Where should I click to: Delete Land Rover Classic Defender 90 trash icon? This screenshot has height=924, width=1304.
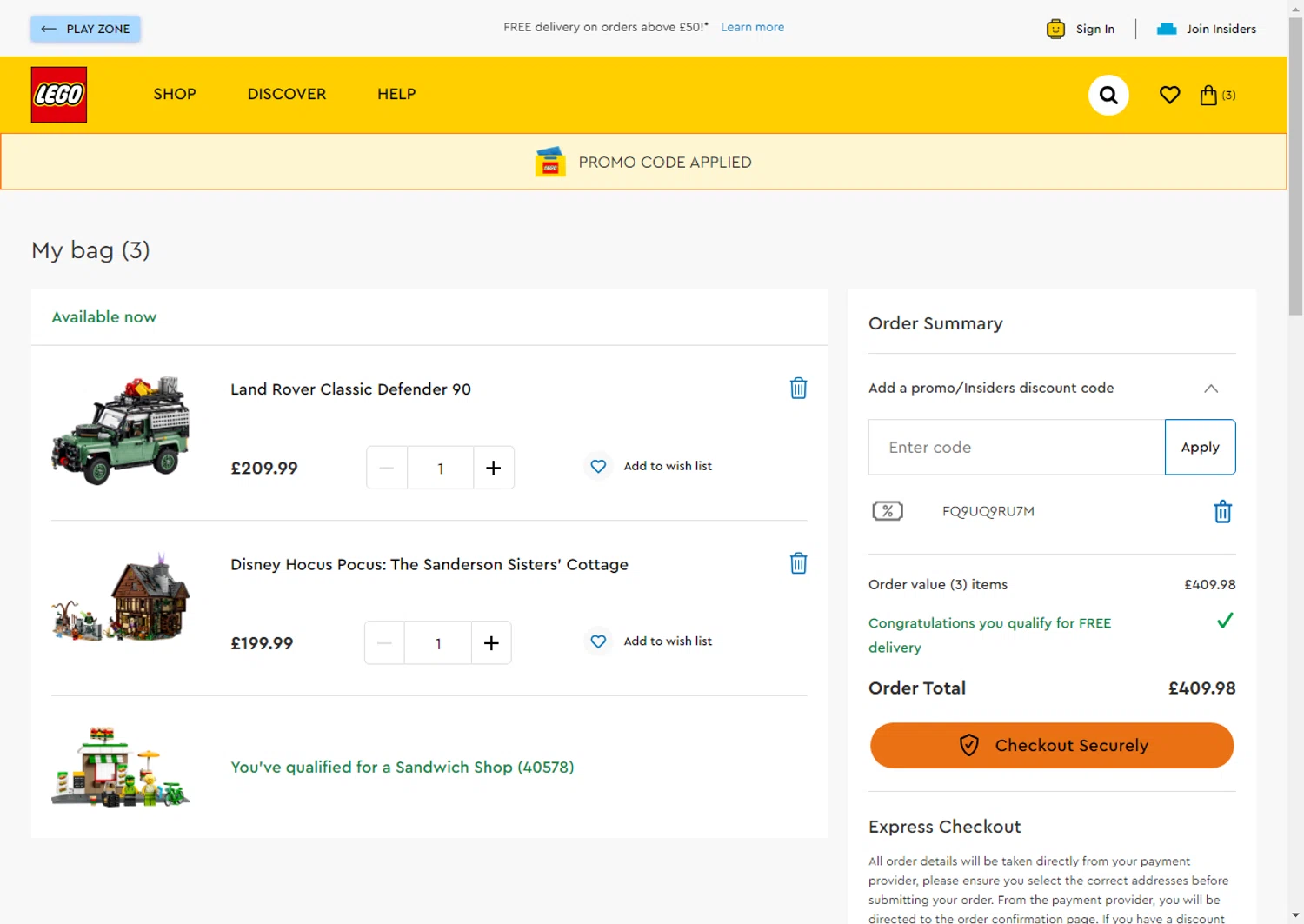pyautogui.click(x=798, y=388)
